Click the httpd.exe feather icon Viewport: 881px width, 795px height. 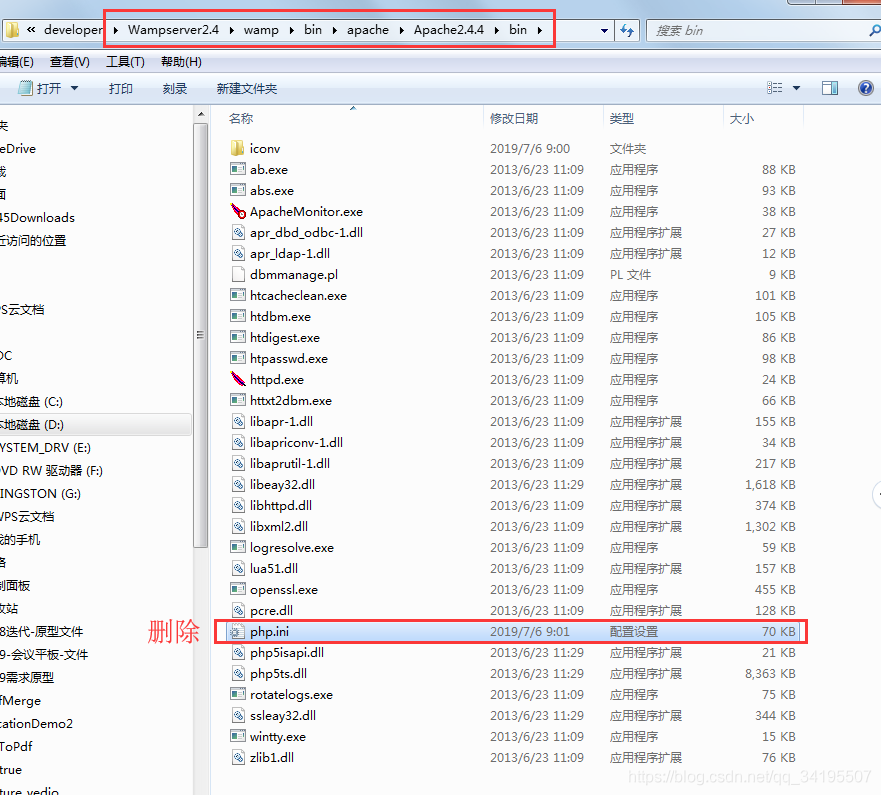pyautogui.click(x=238, y=379)
